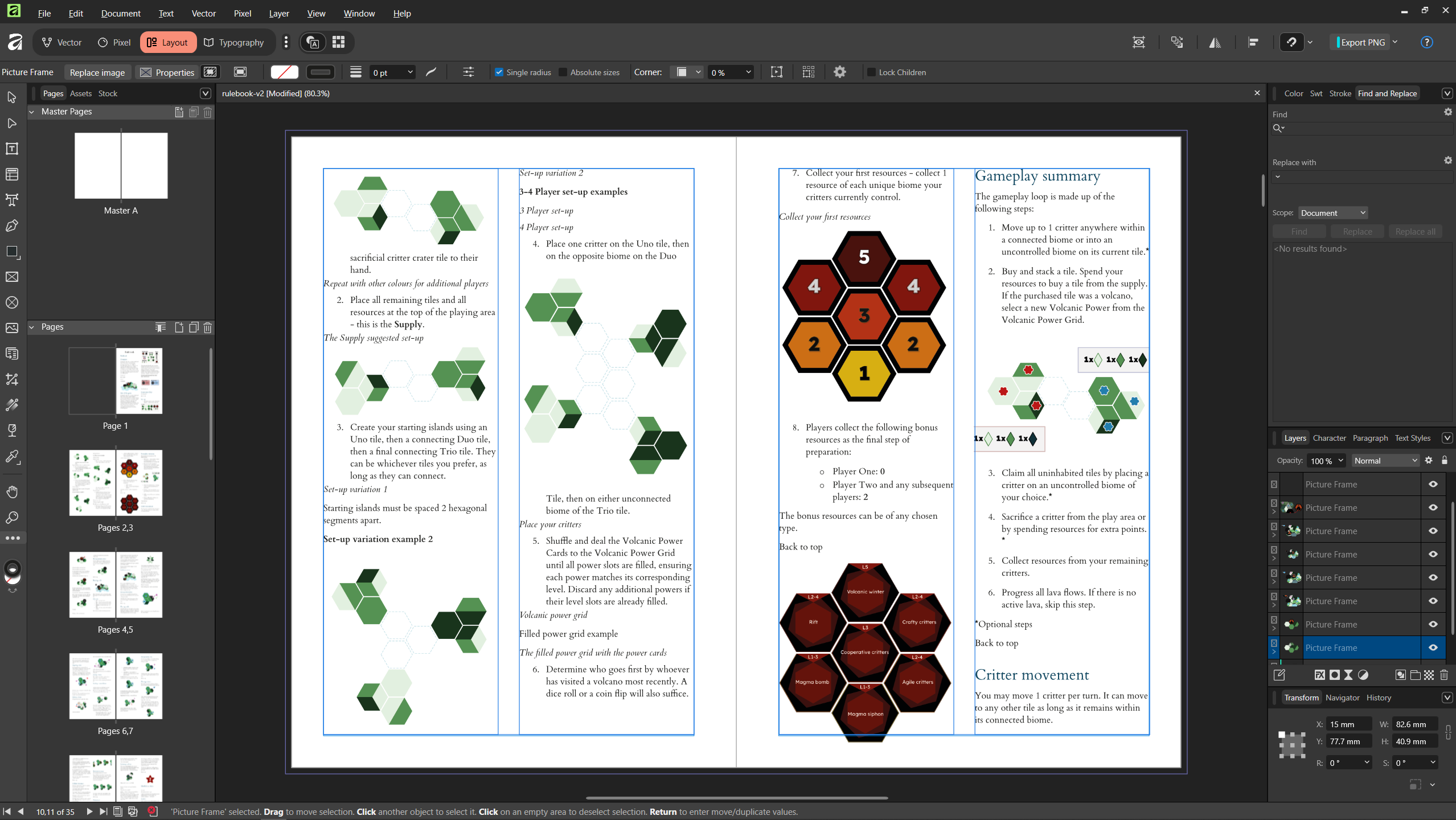Screen dimensions: 1456x820
Task: Click the Replace image button
Action: (97, 72)
